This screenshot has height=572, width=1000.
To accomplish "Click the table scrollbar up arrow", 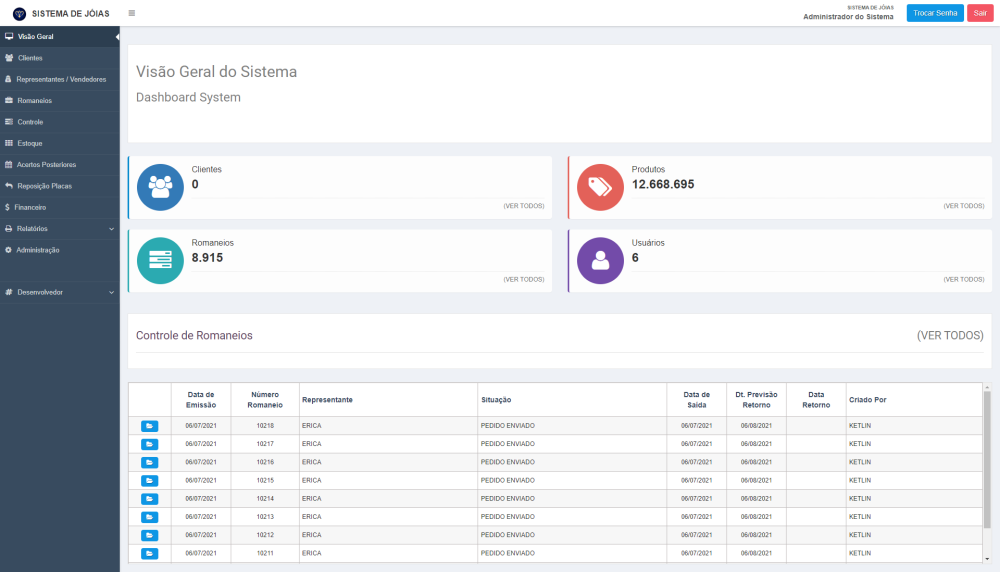I will (x=987, y=387).
